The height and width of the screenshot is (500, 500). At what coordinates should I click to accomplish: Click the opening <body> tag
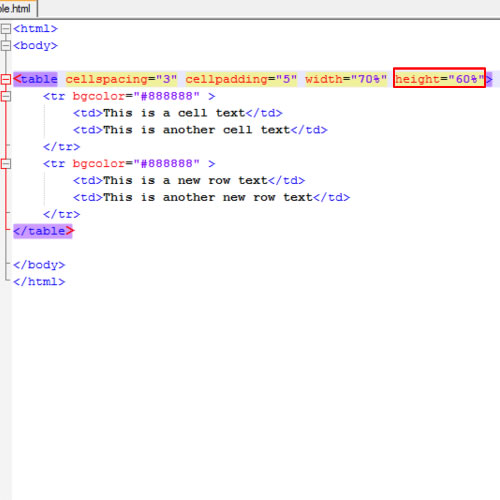point(35,45)
